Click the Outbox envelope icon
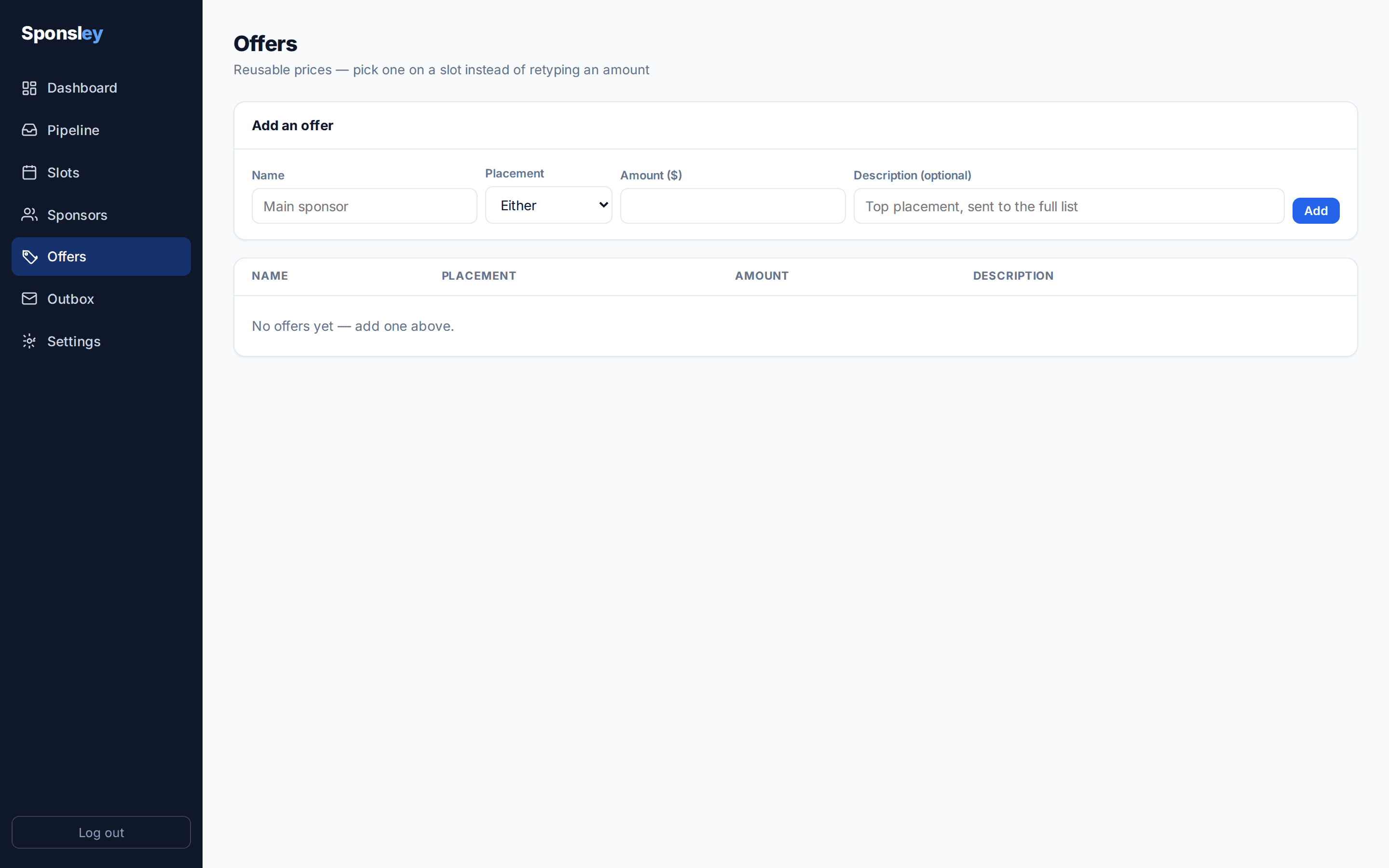Viewport: 1389px width, 868px height. [29, 299]
